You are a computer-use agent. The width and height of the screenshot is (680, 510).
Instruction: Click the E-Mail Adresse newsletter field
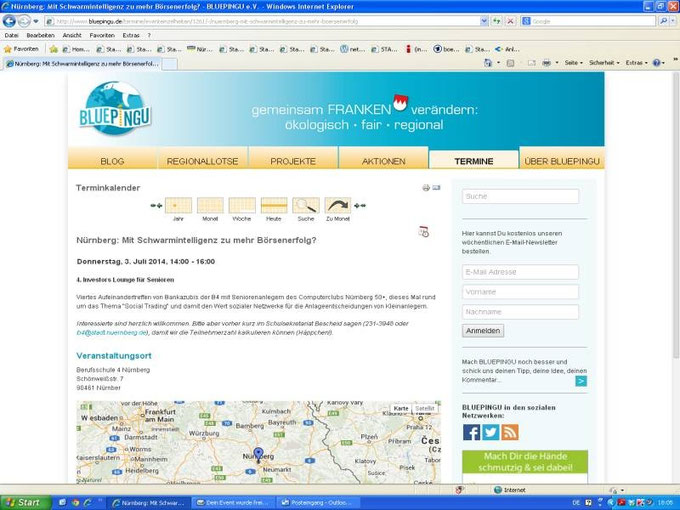pyautogui.click(x=520, y=272)
